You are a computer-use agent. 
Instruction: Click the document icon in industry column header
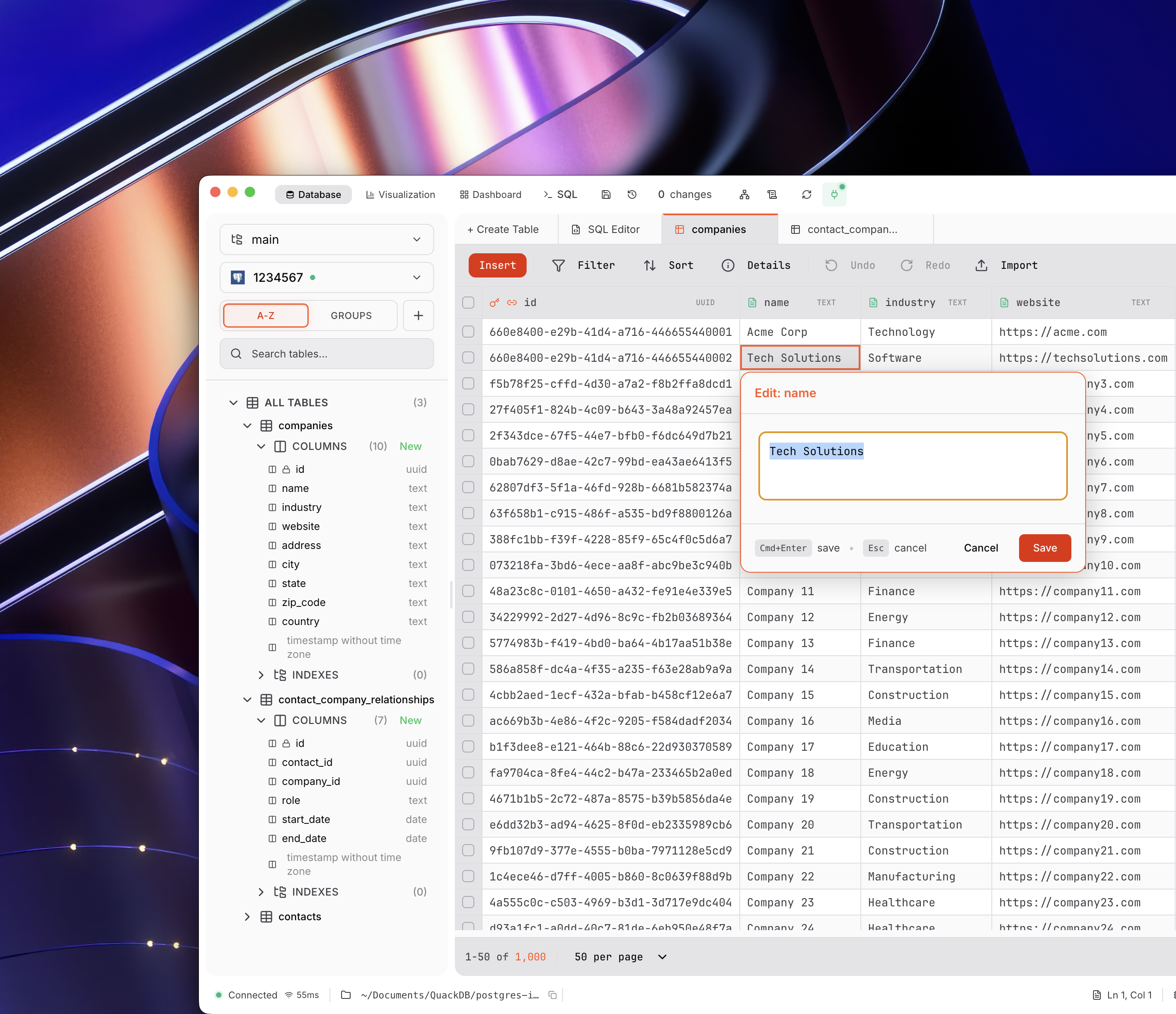pyautogui.click(x=873, y=303)
